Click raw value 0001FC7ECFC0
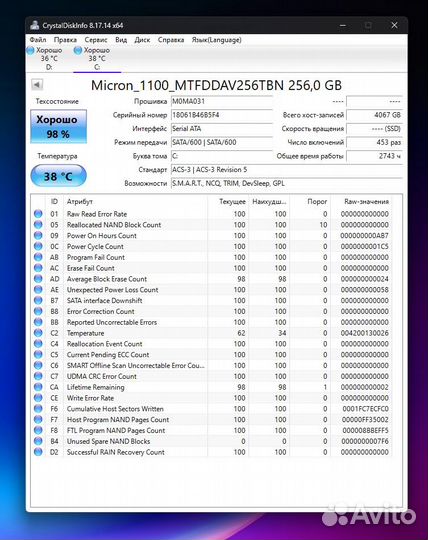428x540 pixels. pyautogui.click(x=365, y=409)
